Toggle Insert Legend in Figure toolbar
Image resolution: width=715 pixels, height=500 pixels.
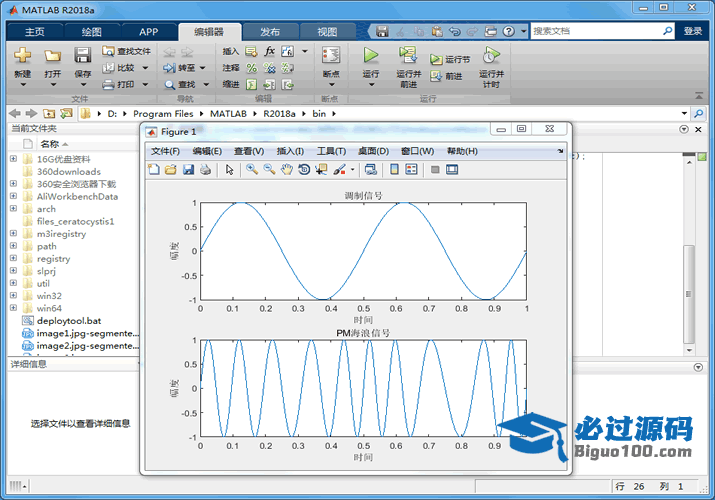pyautogui.click(x=411, y=170)
